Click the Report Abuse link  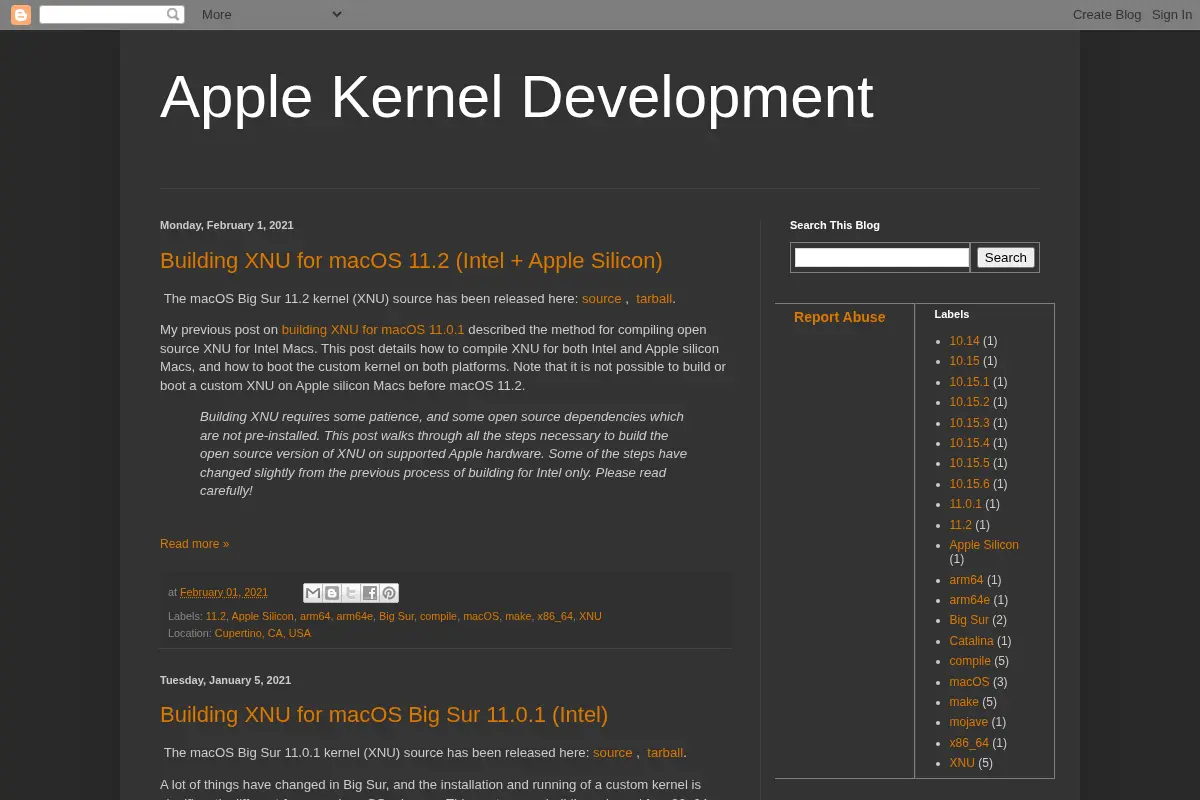click(839, 317)
